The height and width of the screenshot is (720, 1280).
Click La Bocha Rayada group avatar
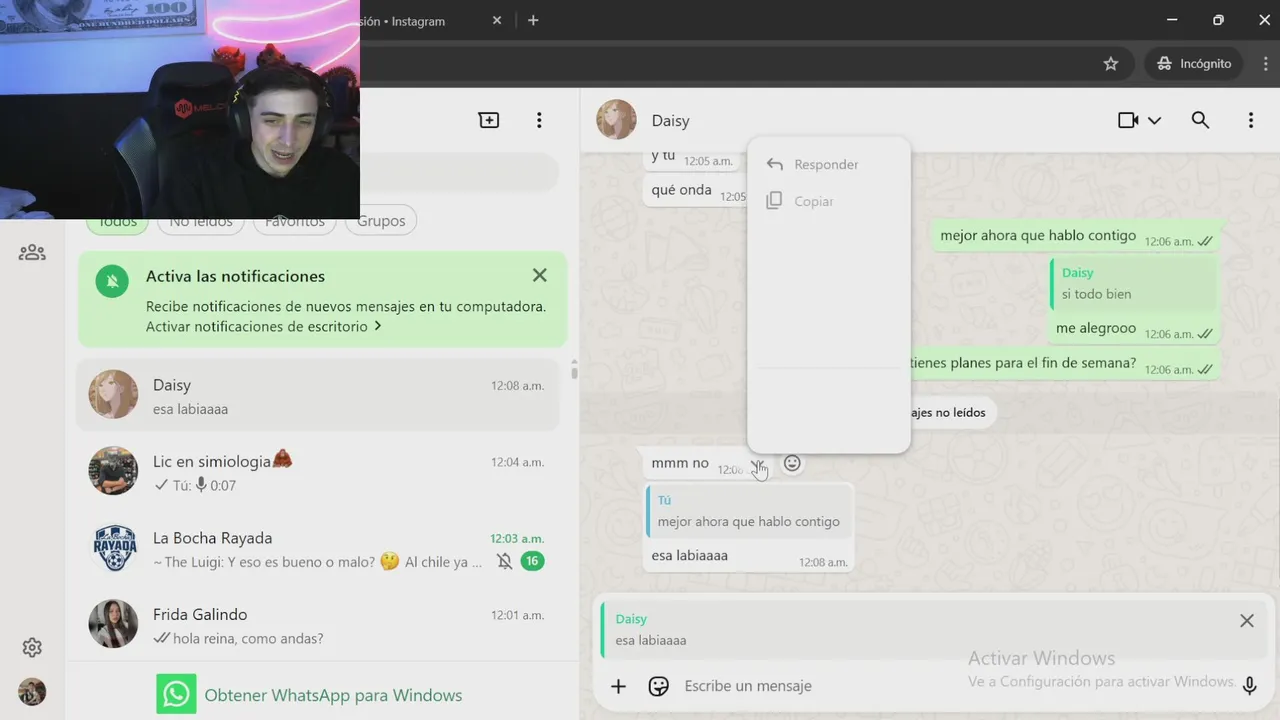coord(113,548)
